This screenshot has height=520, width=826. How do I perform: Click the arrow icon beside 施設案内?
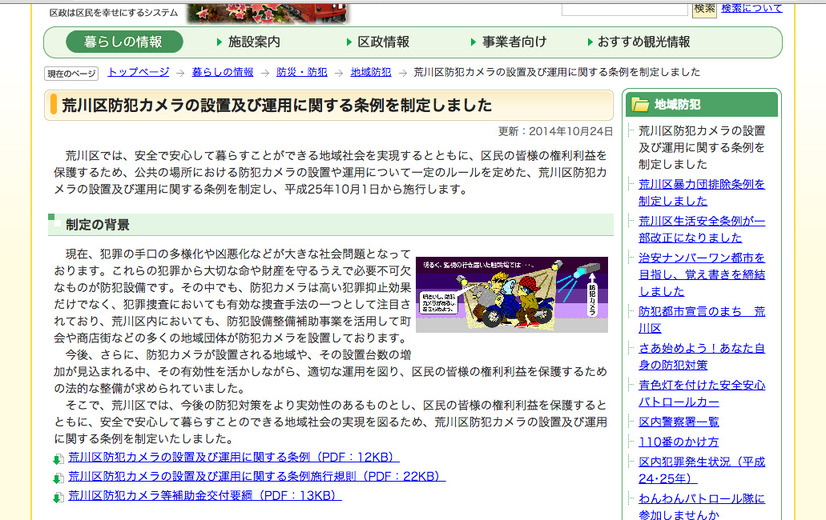219,42
